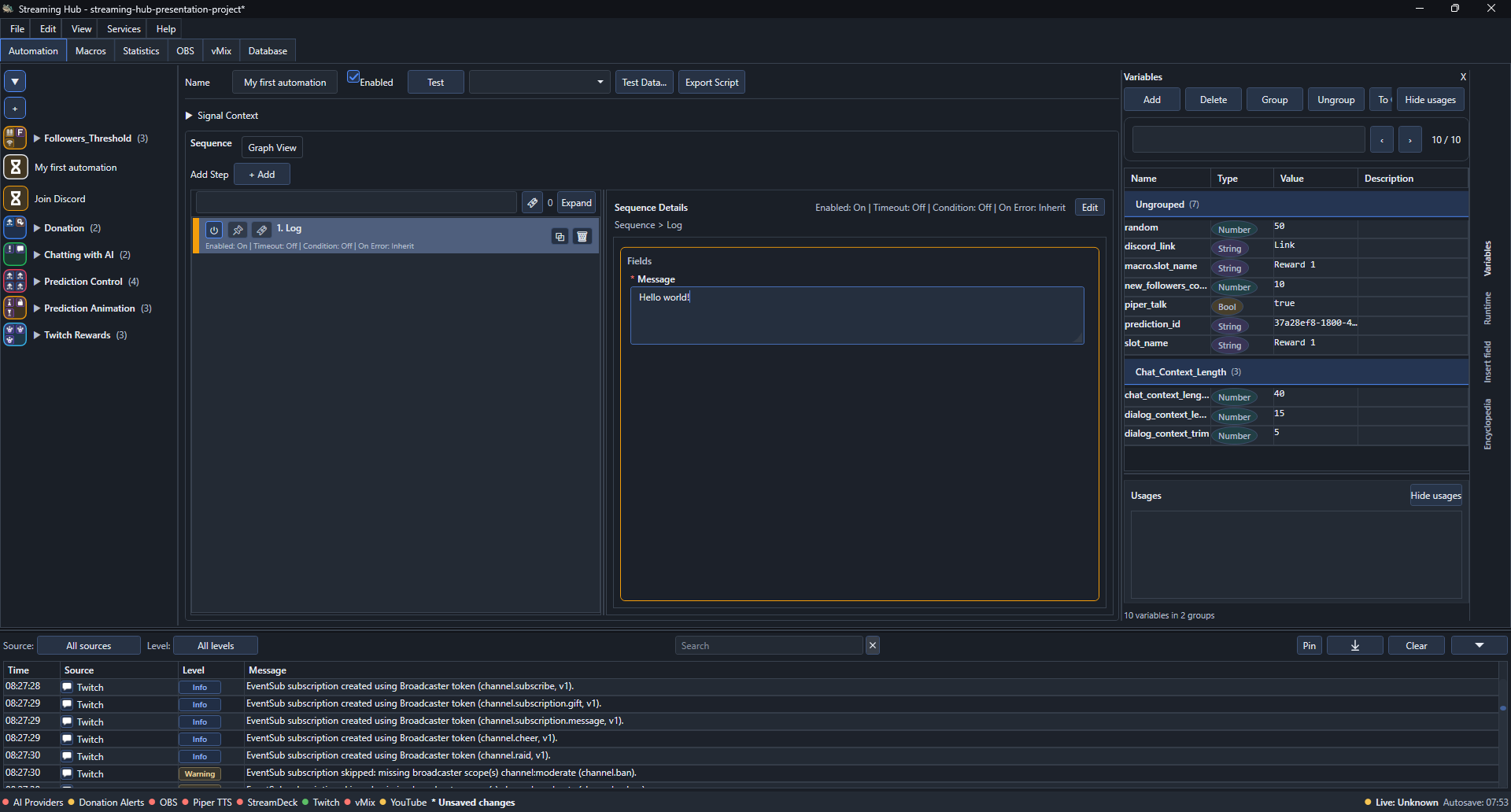Click the Prediction Control group icon
The height and width of the screenshot is (812, 1511).
[x=15, y=281]
